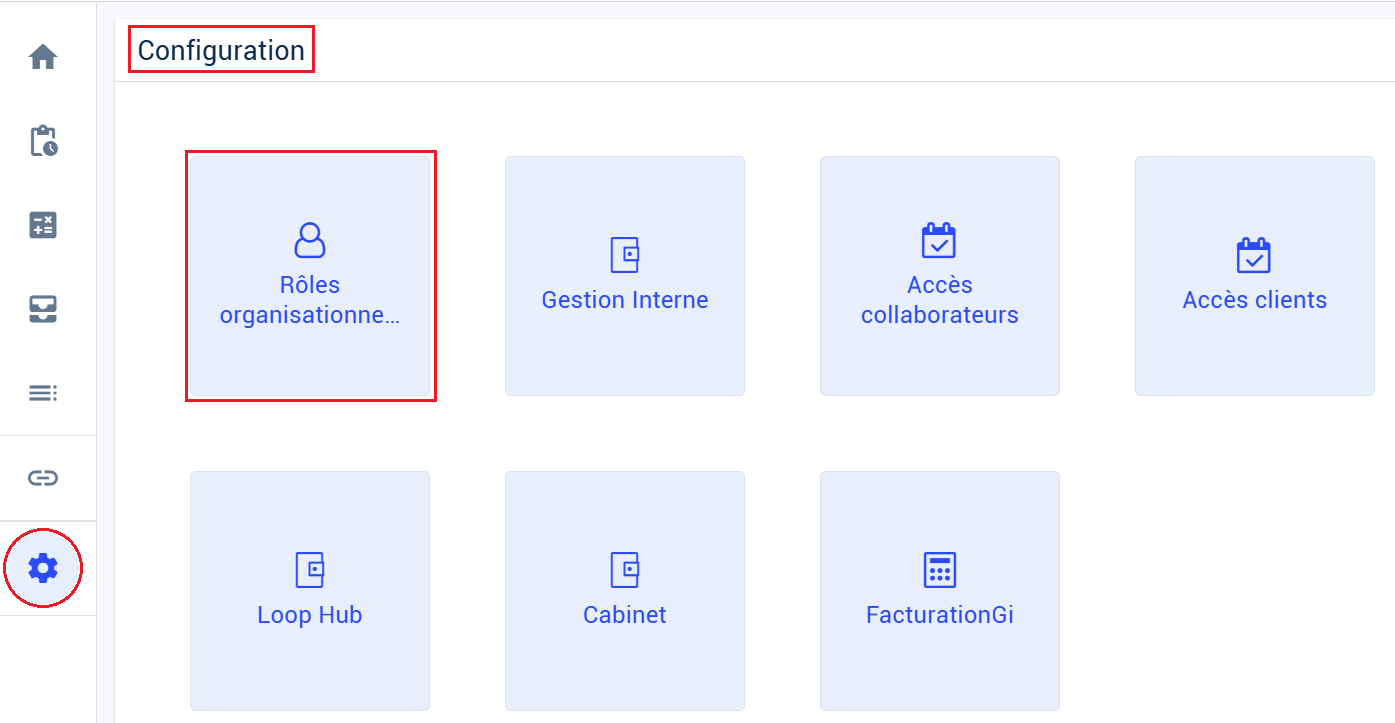Select the Accès collaborateurs label

click(939, 300)
